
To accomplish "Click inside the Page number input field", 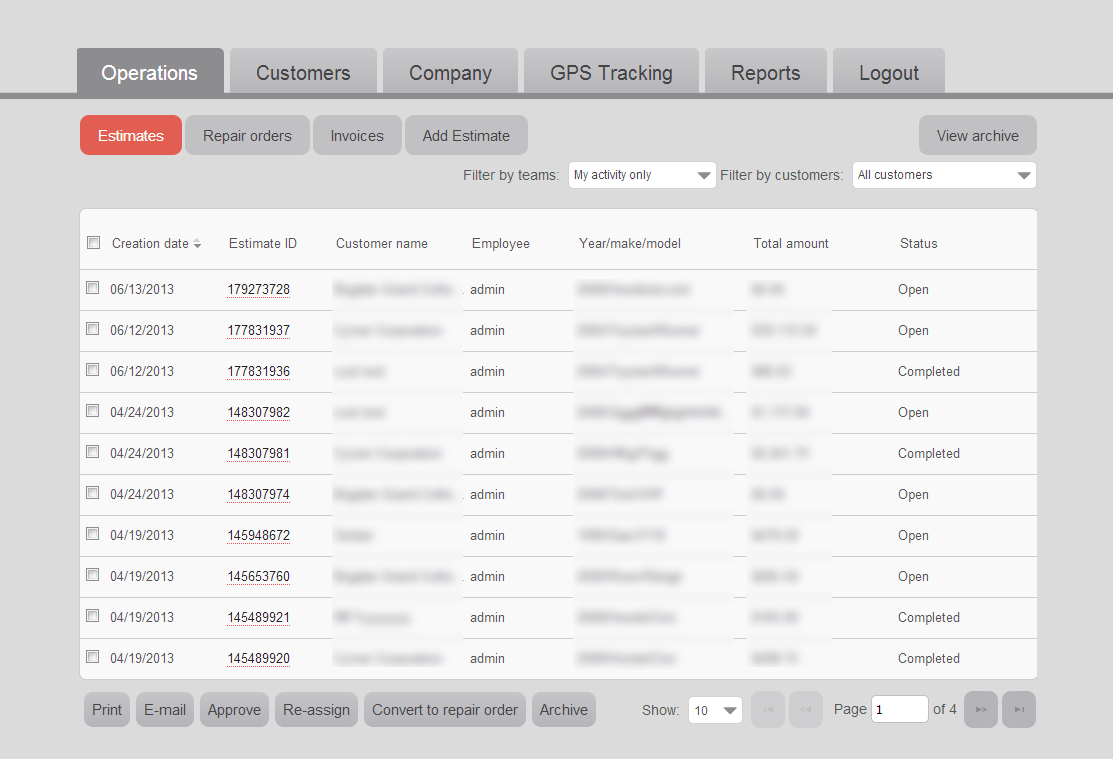I will click(899, 709).
